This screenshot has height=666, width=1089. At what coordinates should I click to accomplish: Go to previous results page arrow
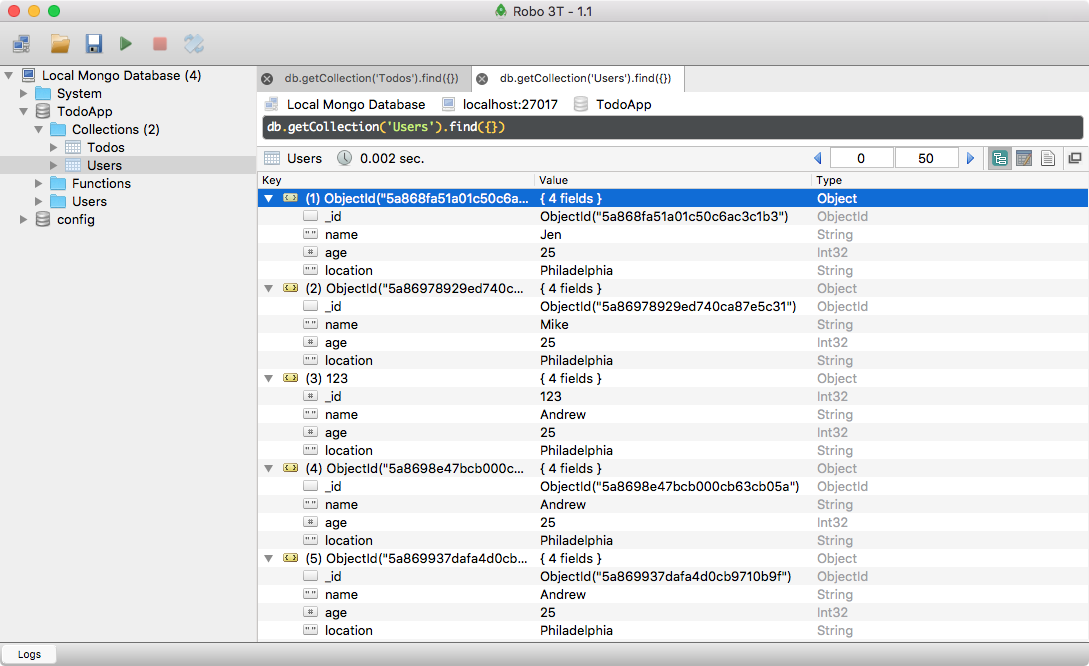pos(818,158)
